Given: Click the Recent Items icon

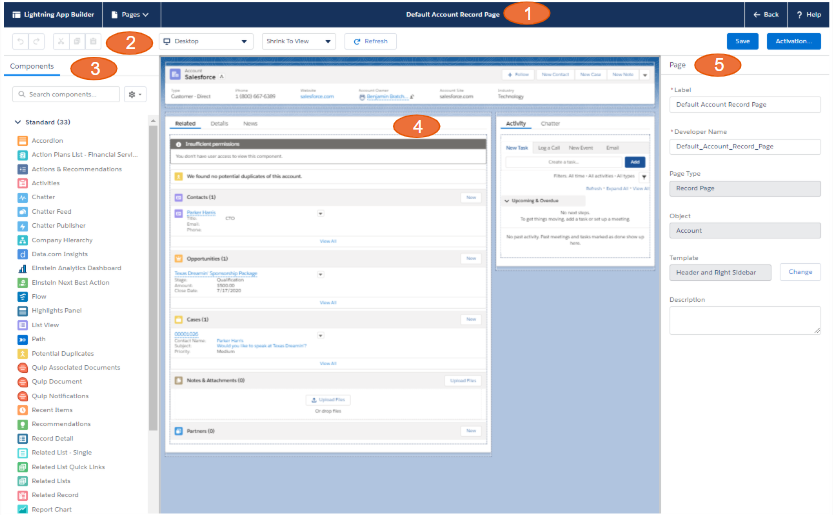Looking at the screenshot, I should [22, 410].
